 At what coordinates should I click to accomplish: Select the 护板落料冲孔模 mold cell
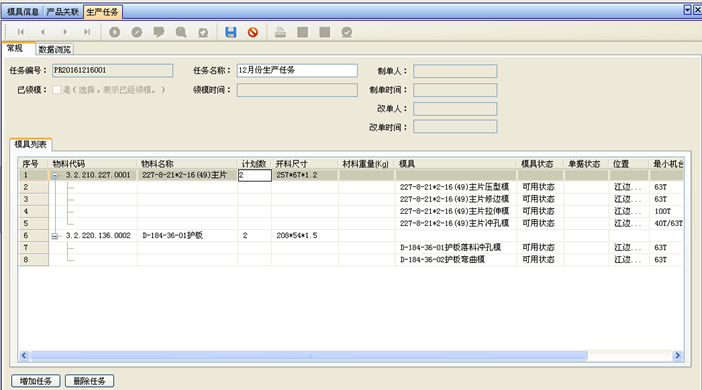pyautogui.click(x=456, y=248)
